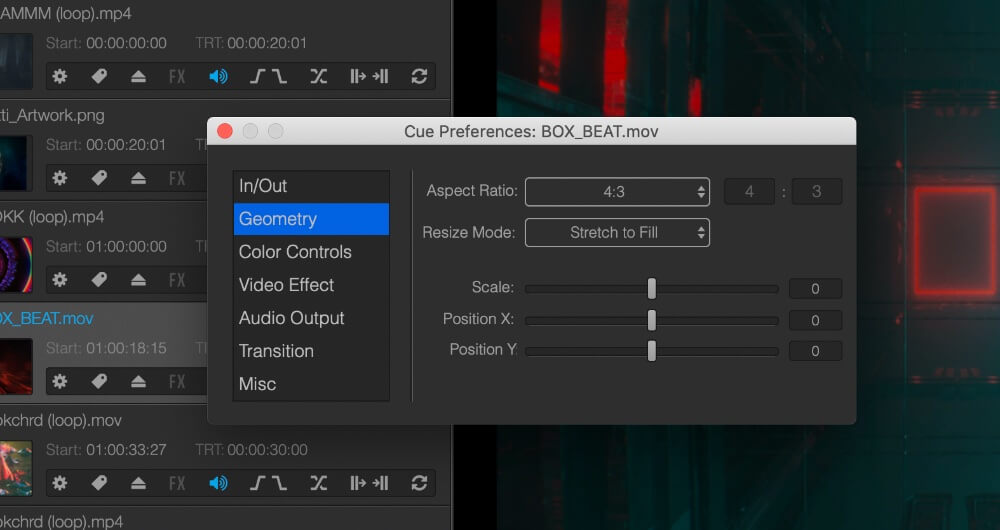Open FX for KK (loop).mp4 cue
Screen dimensions: 1000x530
coord(177,279)
